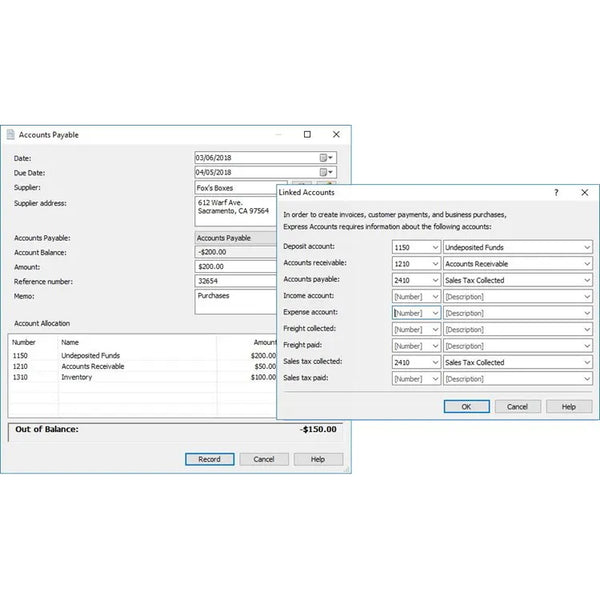Click the Memo box containing Purchases
Screen dimensions: 600x600
pos(236,302)
